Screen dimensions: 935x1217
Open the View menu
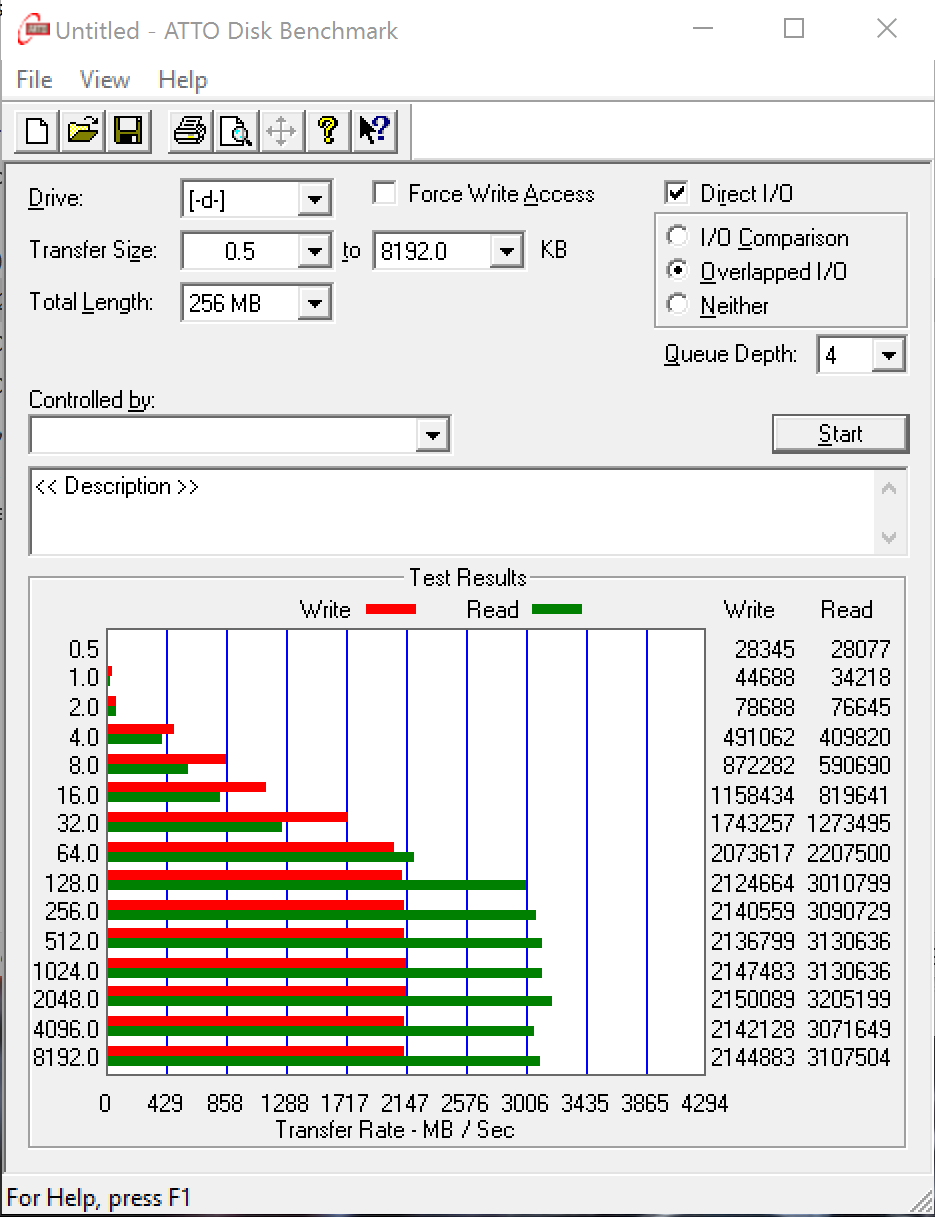[105, 80]
